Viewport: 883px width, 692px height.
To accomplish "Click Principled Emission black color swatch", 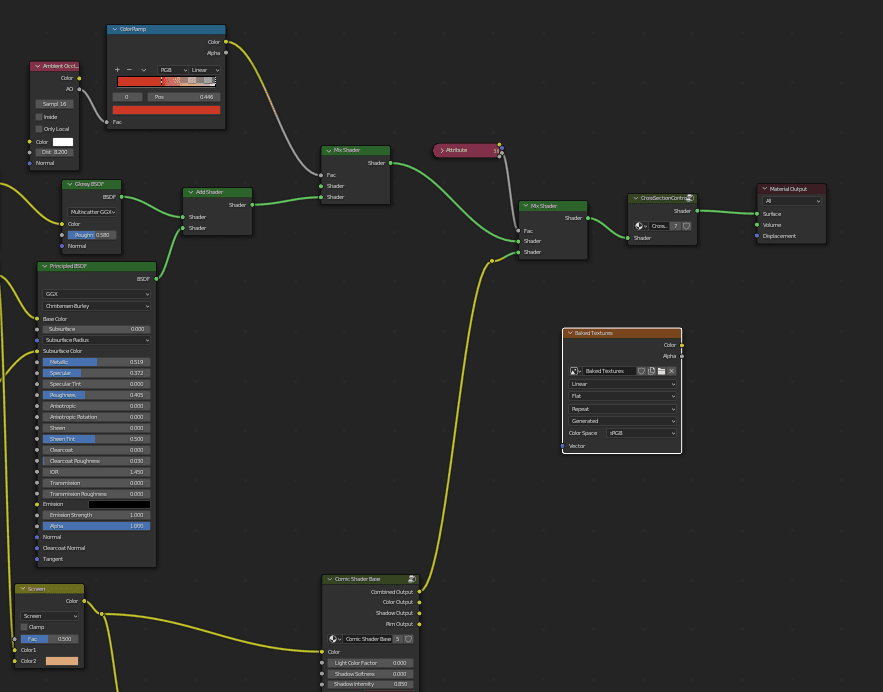I will (119, 505).
